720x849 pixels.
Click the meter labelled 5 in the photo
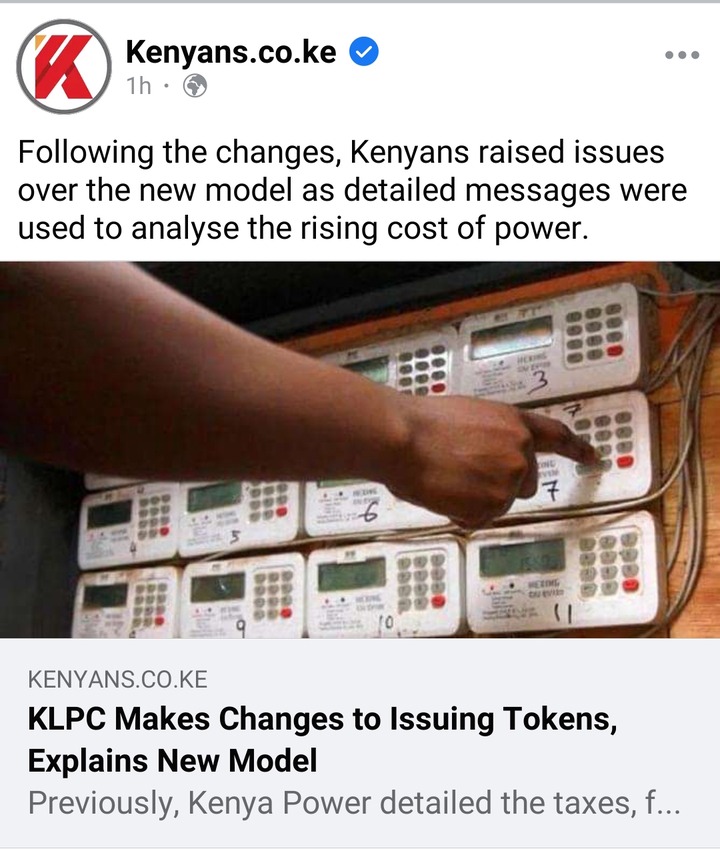[238, 517]
